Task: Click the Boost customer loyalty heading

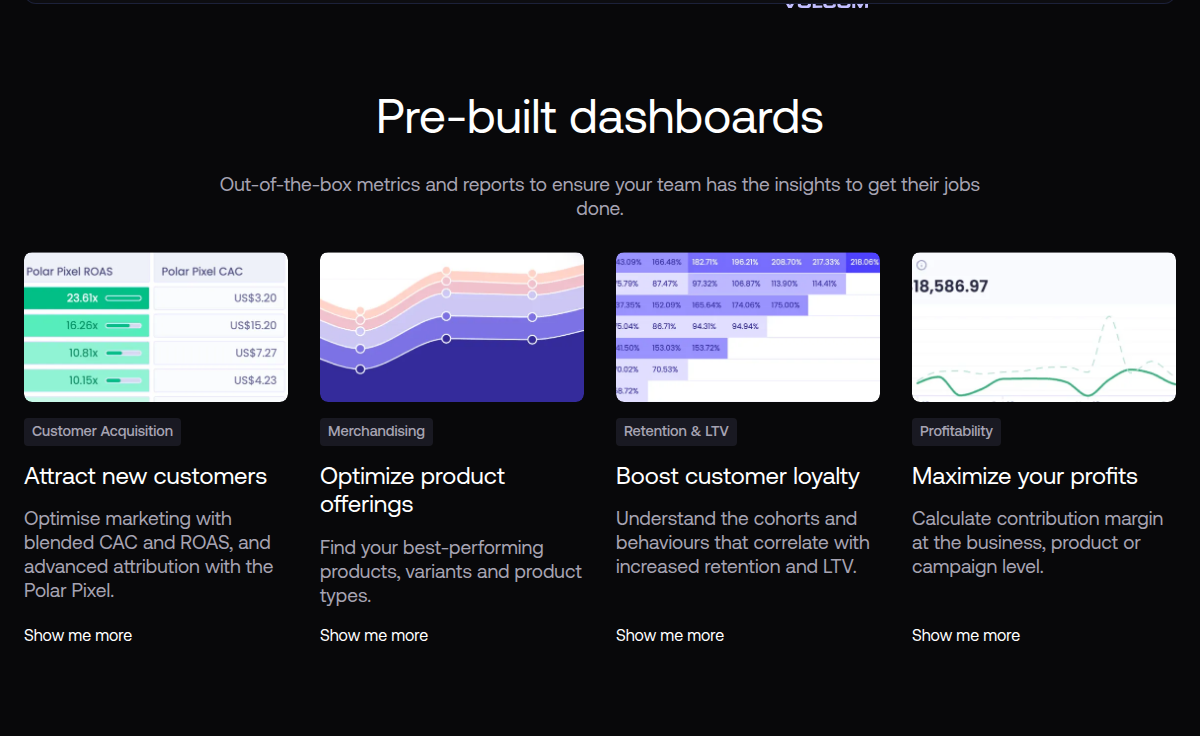Action: coord(738,476)
